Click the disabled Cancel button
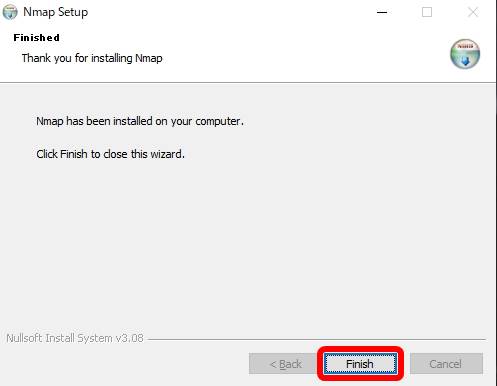Viewport: 497px width, 386px height. [446, 364]
